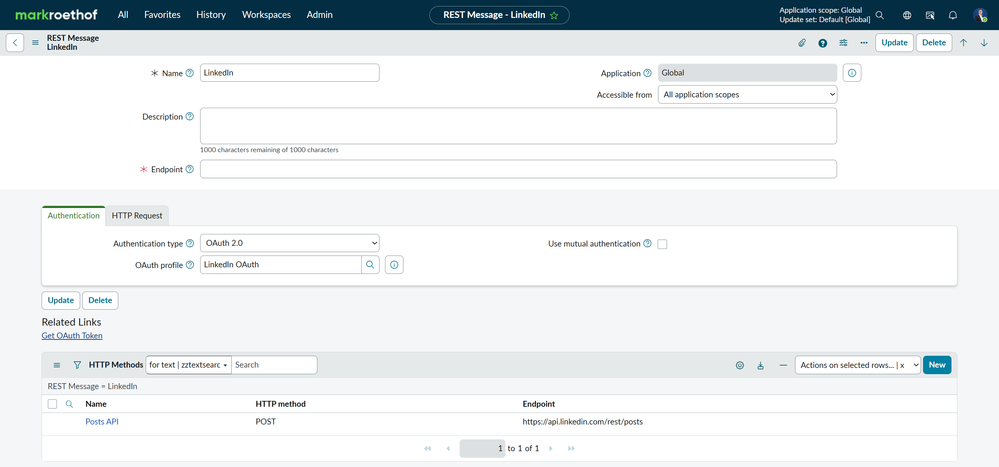This screenshot has width=999, height=467.
Task: Open Authentication type dropdown
Action: pyautogui.click(x=290, y=243)
